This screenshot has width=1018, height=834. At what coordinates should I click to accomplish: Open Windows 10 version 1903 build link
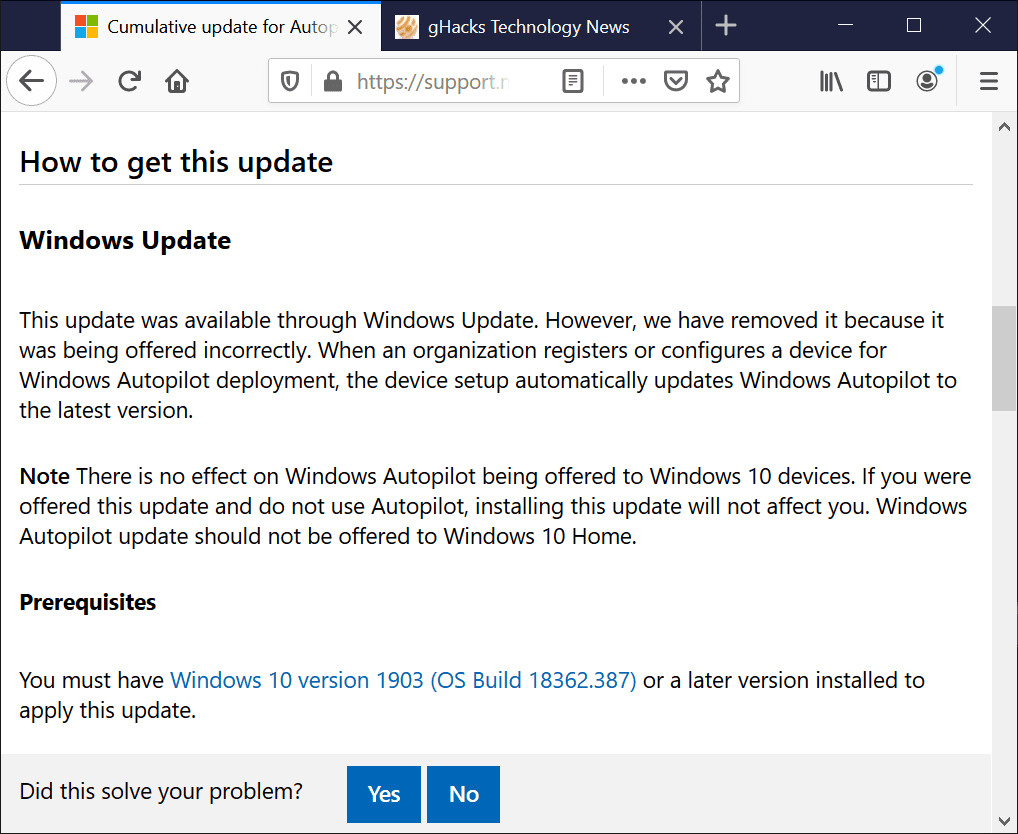tap(403, 680)
